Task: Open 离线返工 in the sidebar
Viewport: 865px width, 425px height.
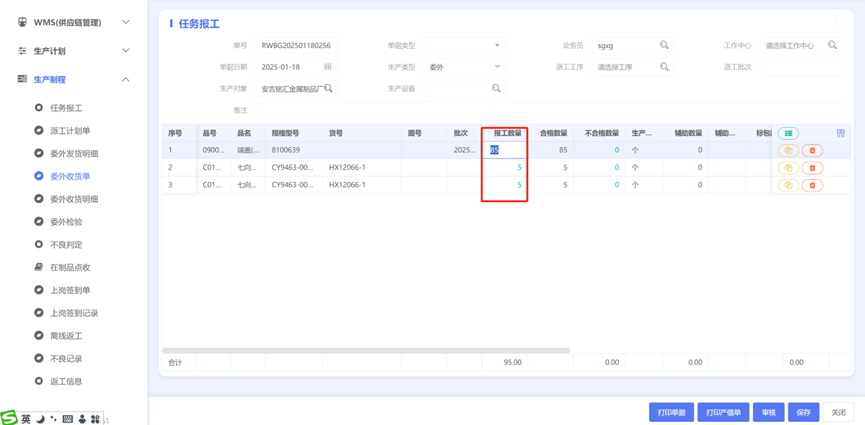Action: 66,336
